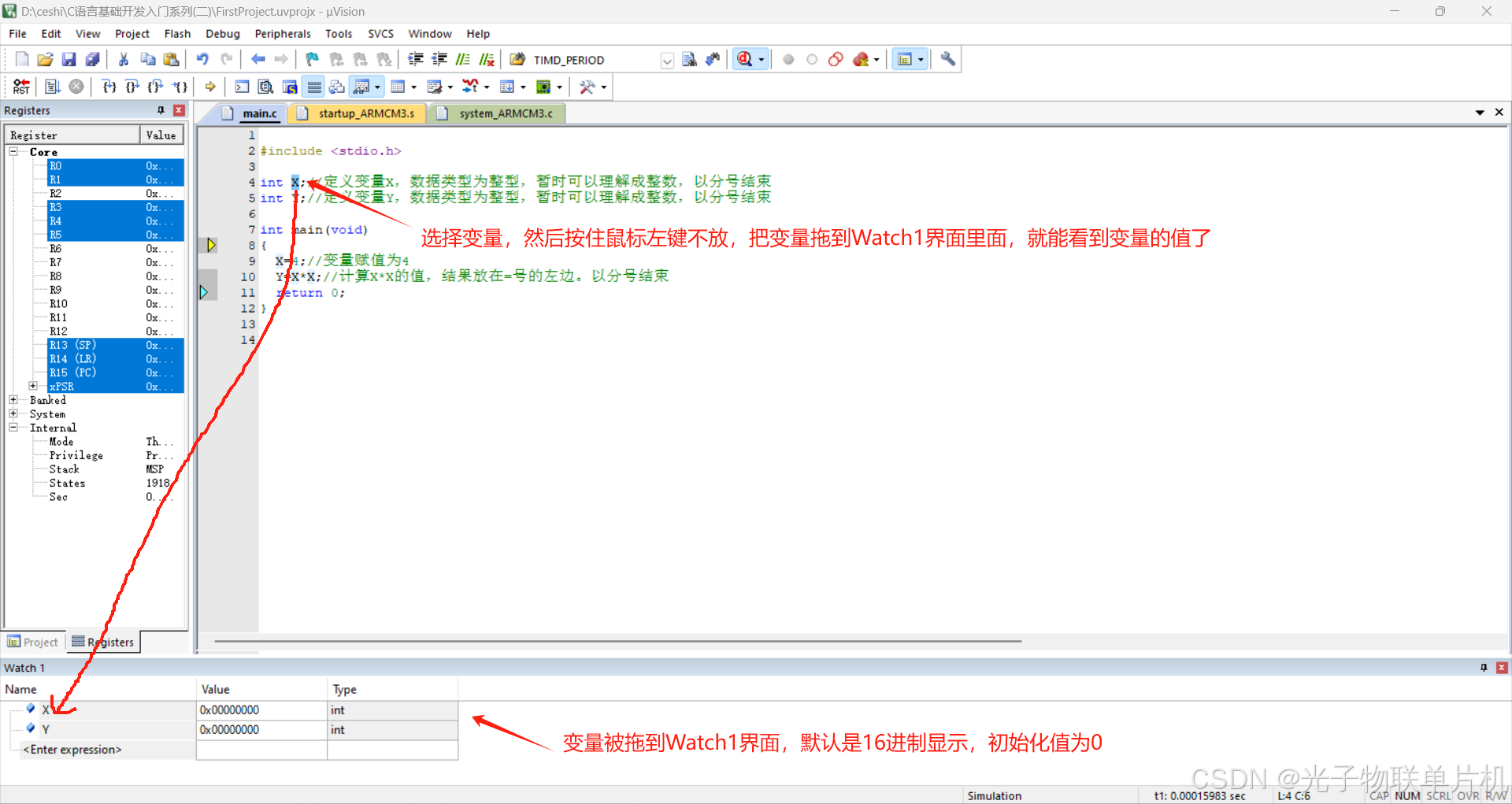The width and height of the screenshot is (1512, 804).
Task: Navigate backwards with the blue left arrow
Action: (258, 60)
